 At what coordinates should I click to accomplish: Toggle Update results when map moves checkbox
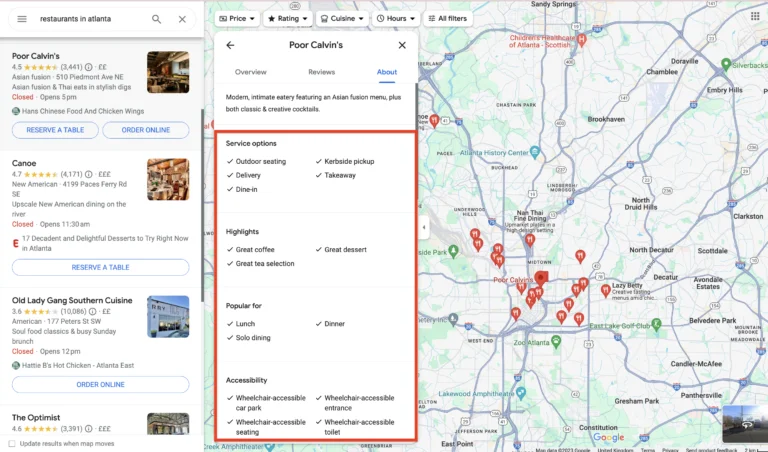[12, 443]
